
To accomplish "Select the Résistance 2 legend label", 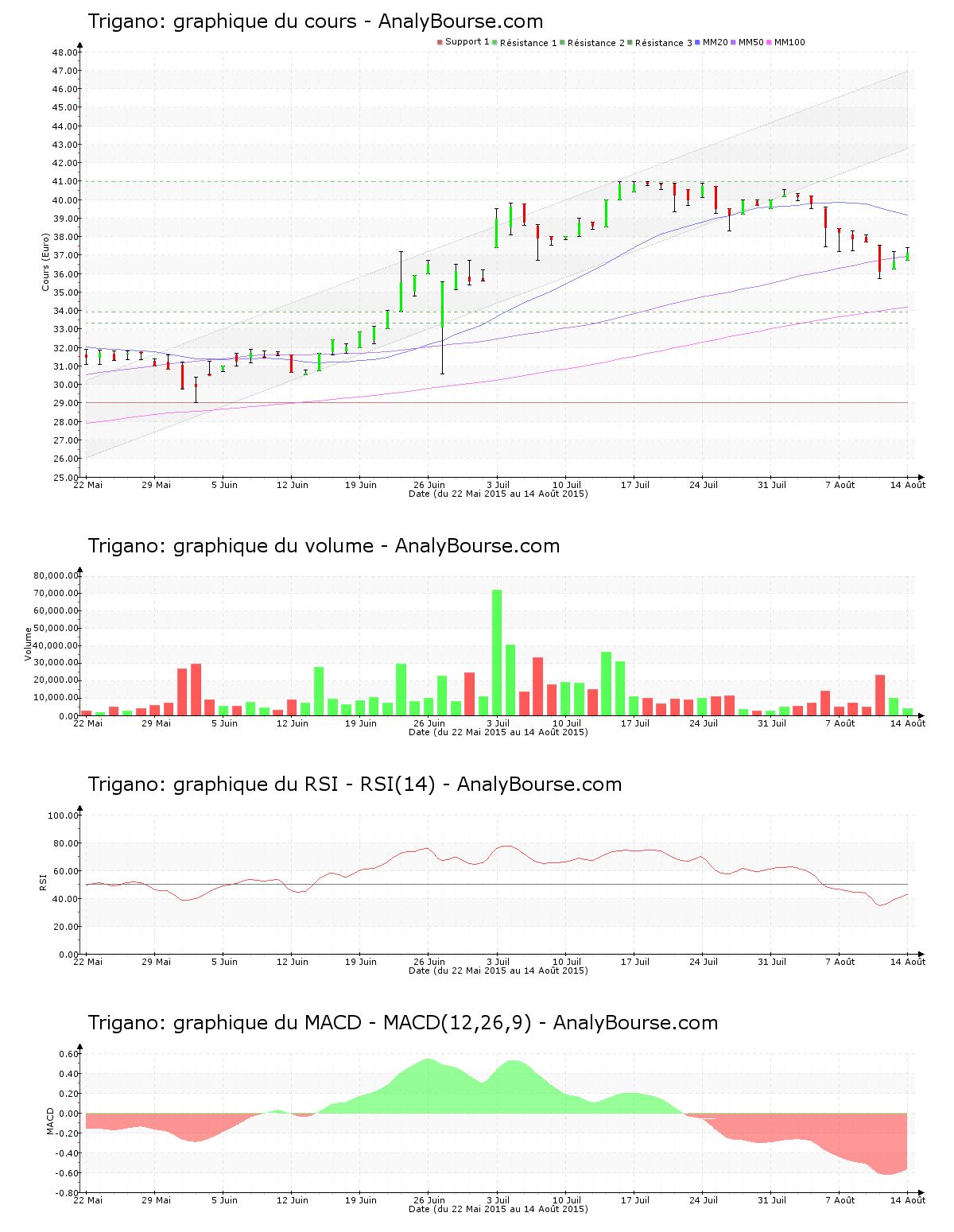I will (596, 43).
